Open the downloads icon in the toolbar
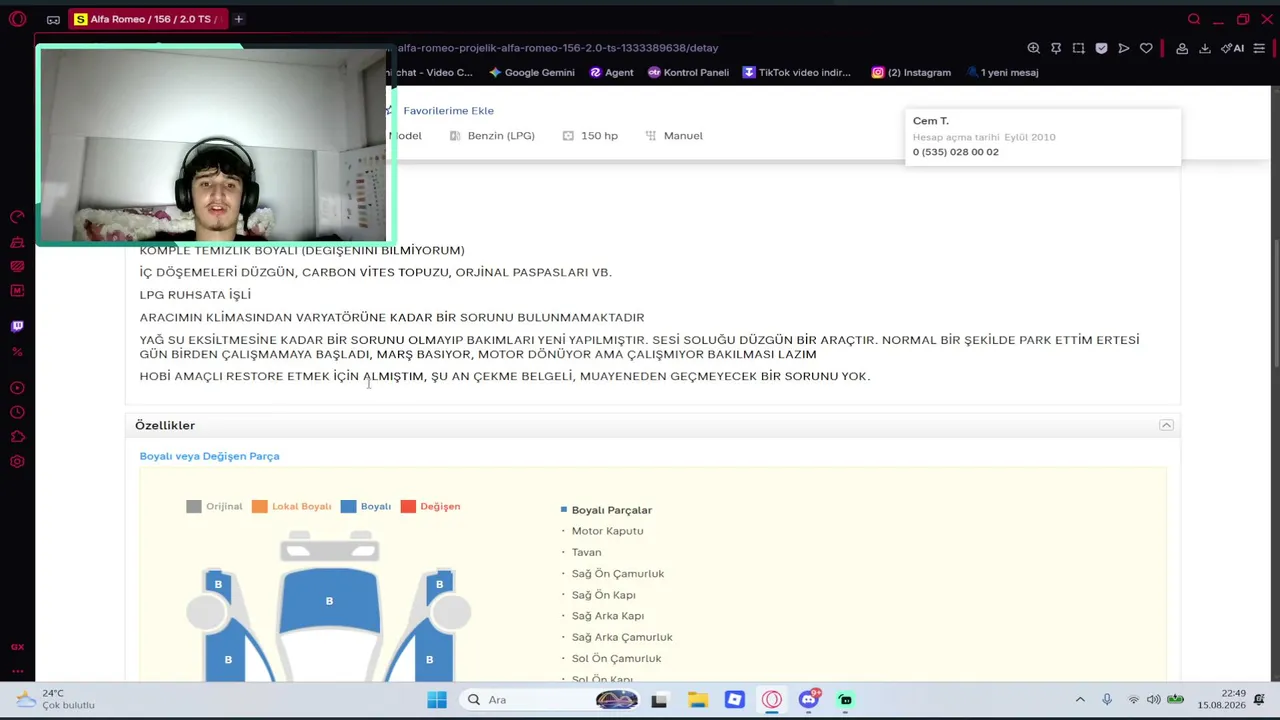This screenshot has height=720, width=1280. tap(1205, 48)
